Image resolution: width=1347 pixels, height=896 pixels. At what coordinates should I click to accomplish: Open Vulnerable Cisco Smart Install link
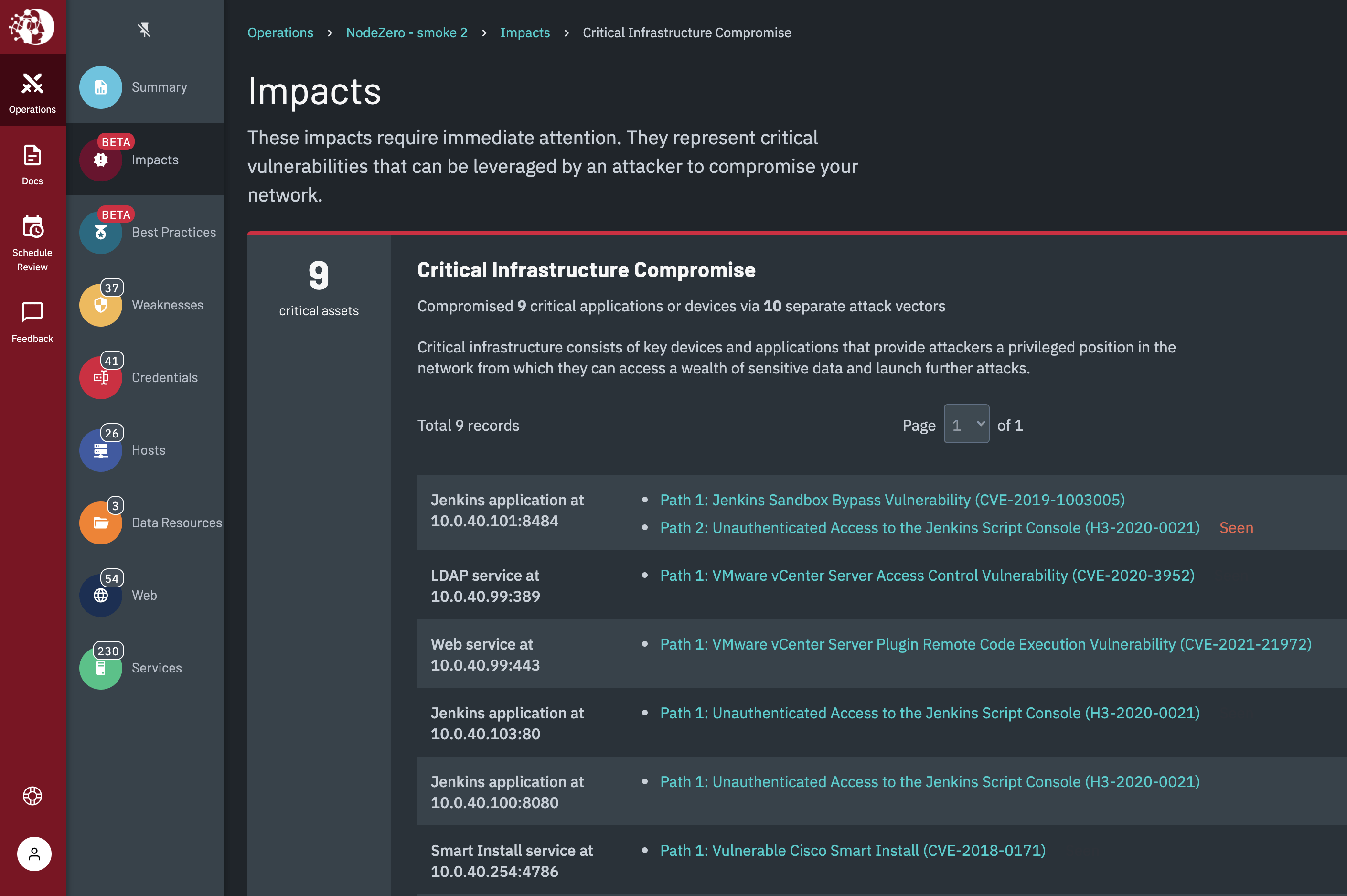click(x=852, y=850)
